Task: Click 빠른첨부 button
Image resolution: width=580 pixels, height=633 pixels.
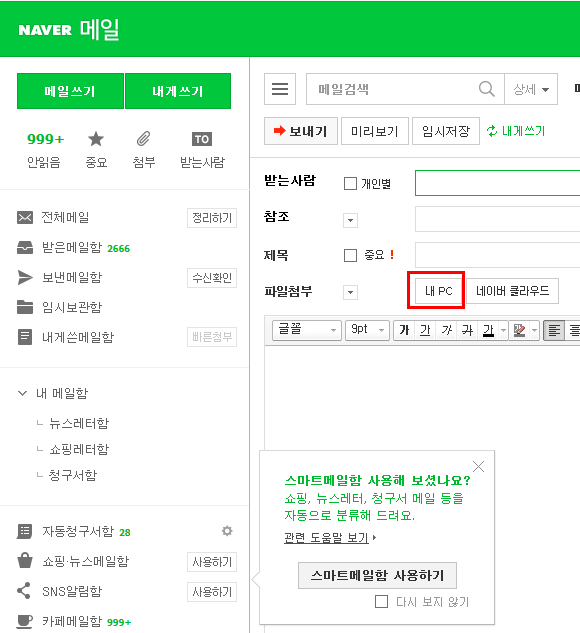Action: 212,337
